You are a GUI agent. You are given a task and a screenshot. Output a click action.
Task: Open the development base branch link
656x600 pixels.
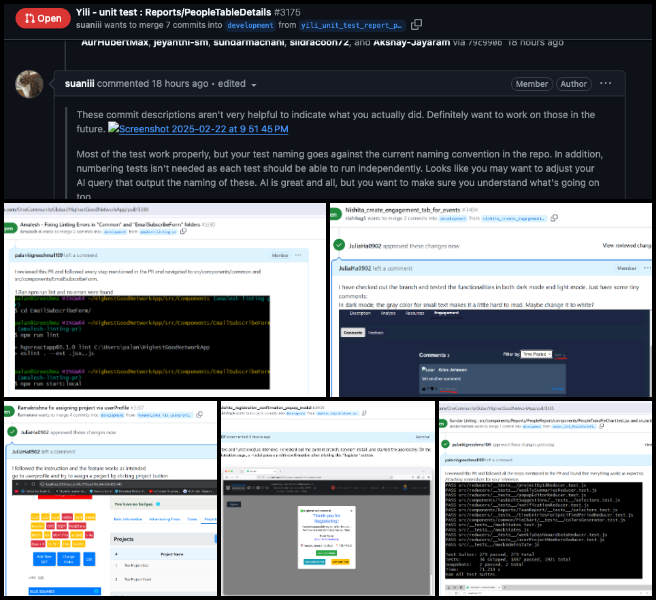tap(250, 25)
